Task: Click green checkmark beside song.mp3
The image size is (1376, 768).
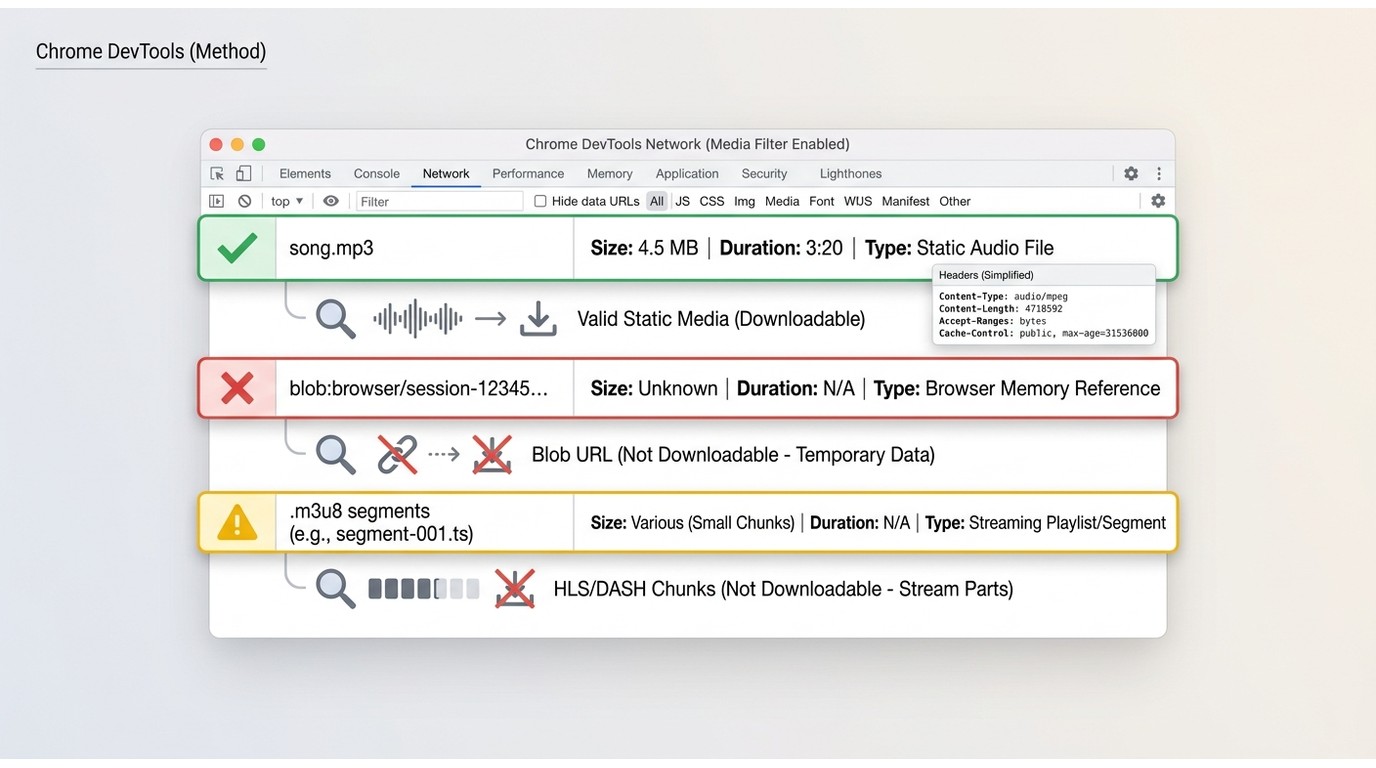Action: [237, 248]
